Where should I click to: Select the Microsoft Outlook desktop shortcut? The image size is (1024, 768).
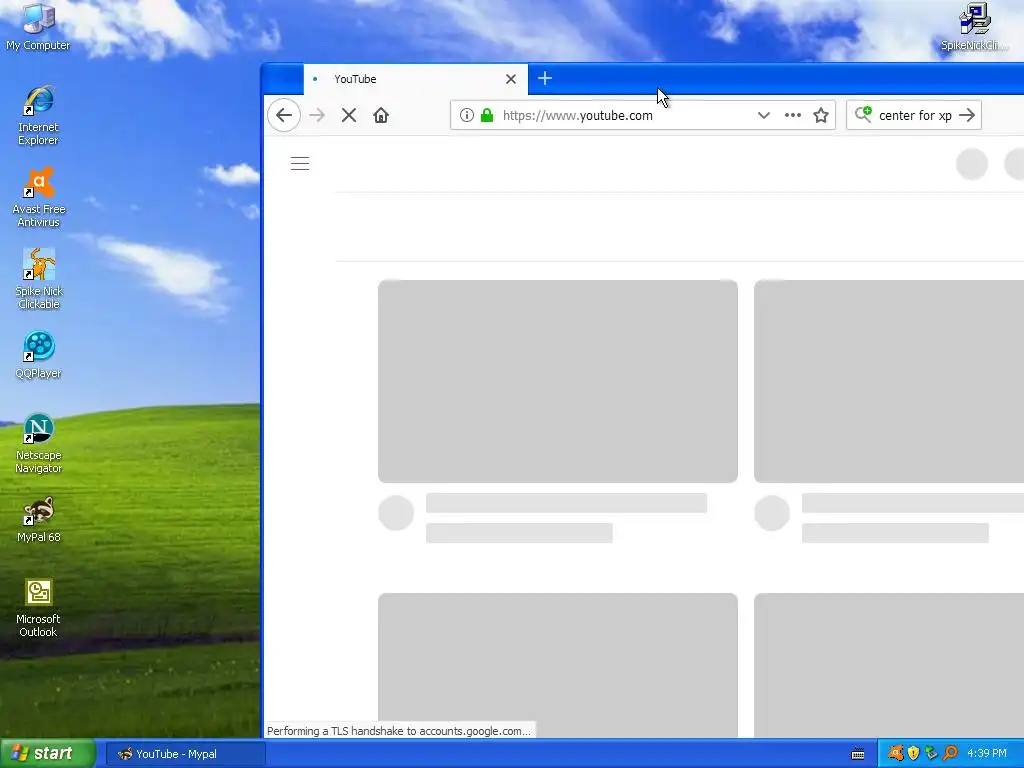(x=38, y=608)
